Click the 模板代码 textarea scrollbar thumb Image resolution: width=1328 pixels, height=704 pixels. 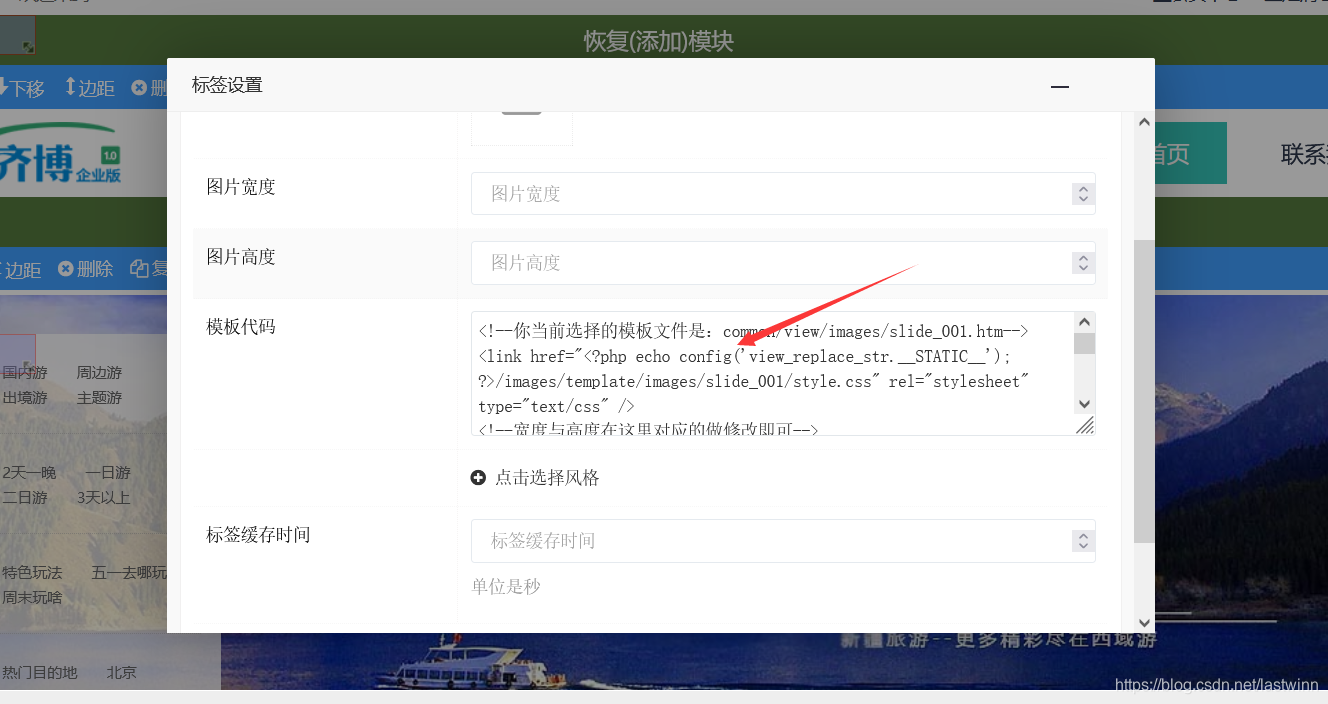coord(1084,344)
